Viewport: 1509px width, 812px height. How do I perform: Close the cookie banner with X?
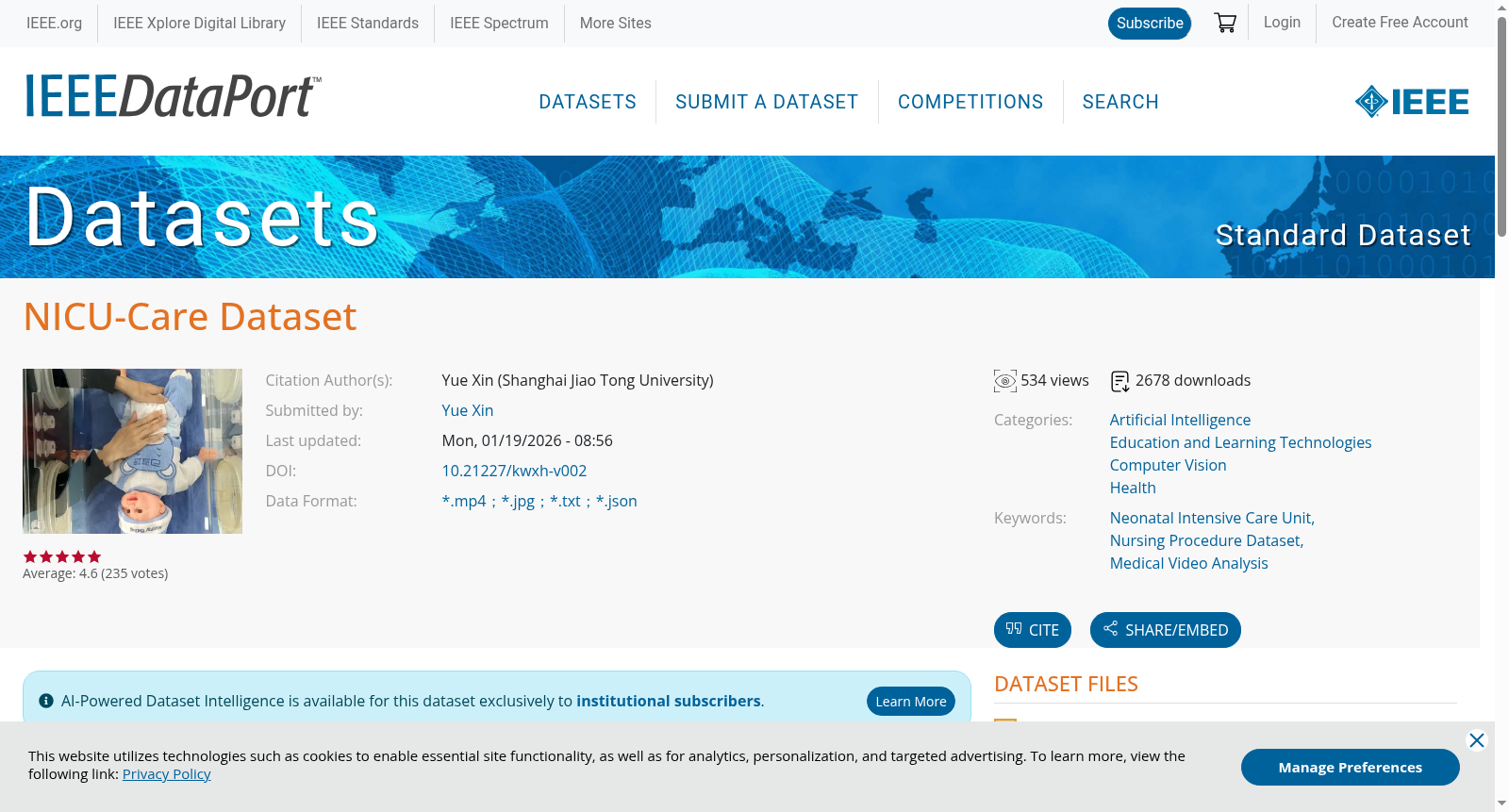pyautogui.click(x=1477, y=740)
